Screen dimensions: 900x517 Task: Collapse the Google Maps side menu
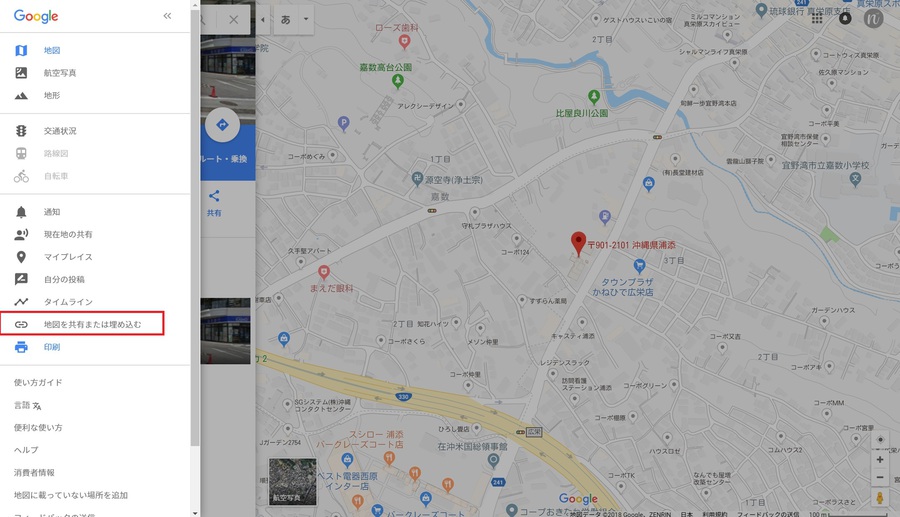(167, 16)
